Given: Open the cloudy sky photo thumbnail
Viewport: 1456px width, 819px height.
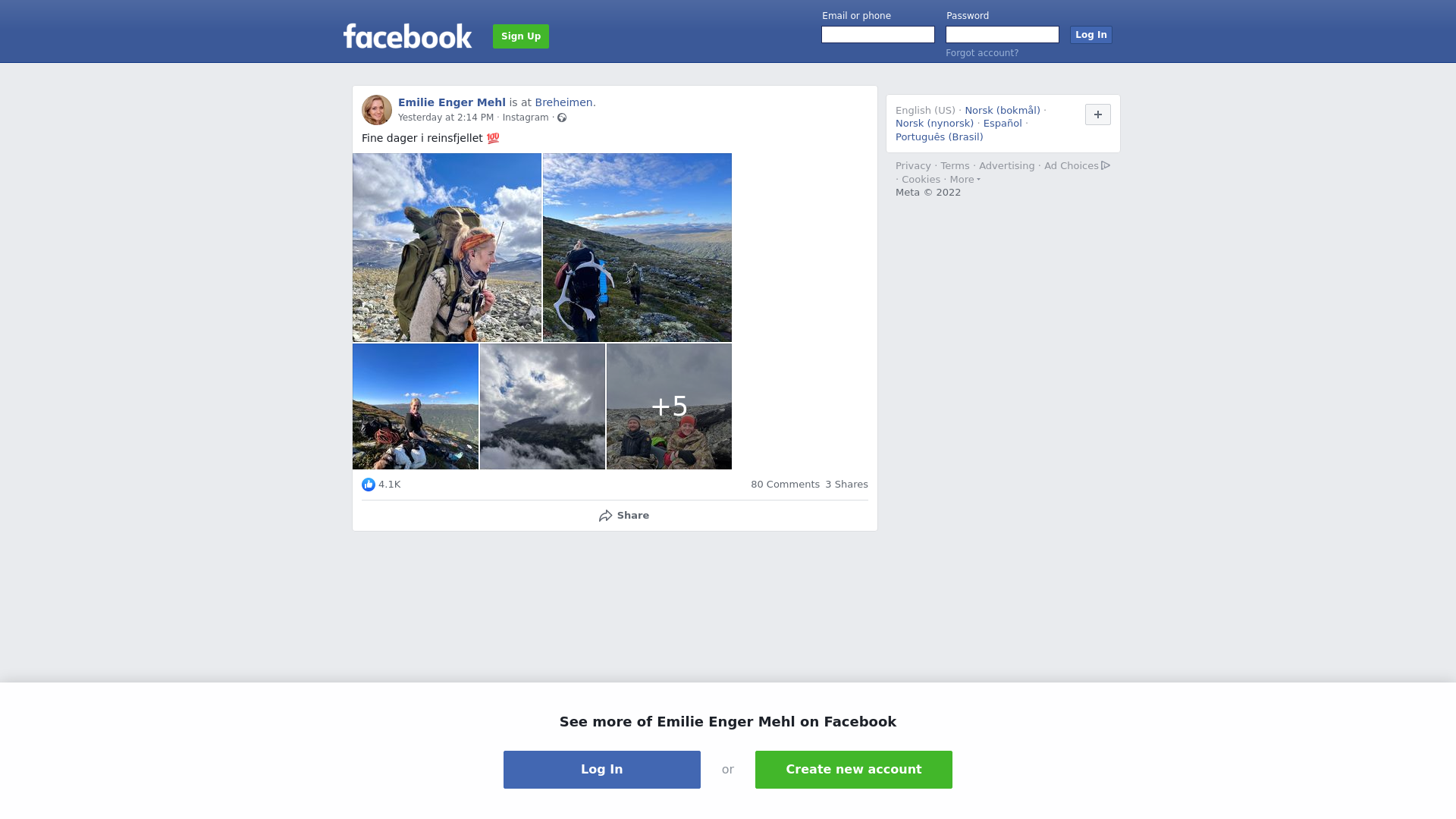Looking at the screenshot, I should pos(542,406).
